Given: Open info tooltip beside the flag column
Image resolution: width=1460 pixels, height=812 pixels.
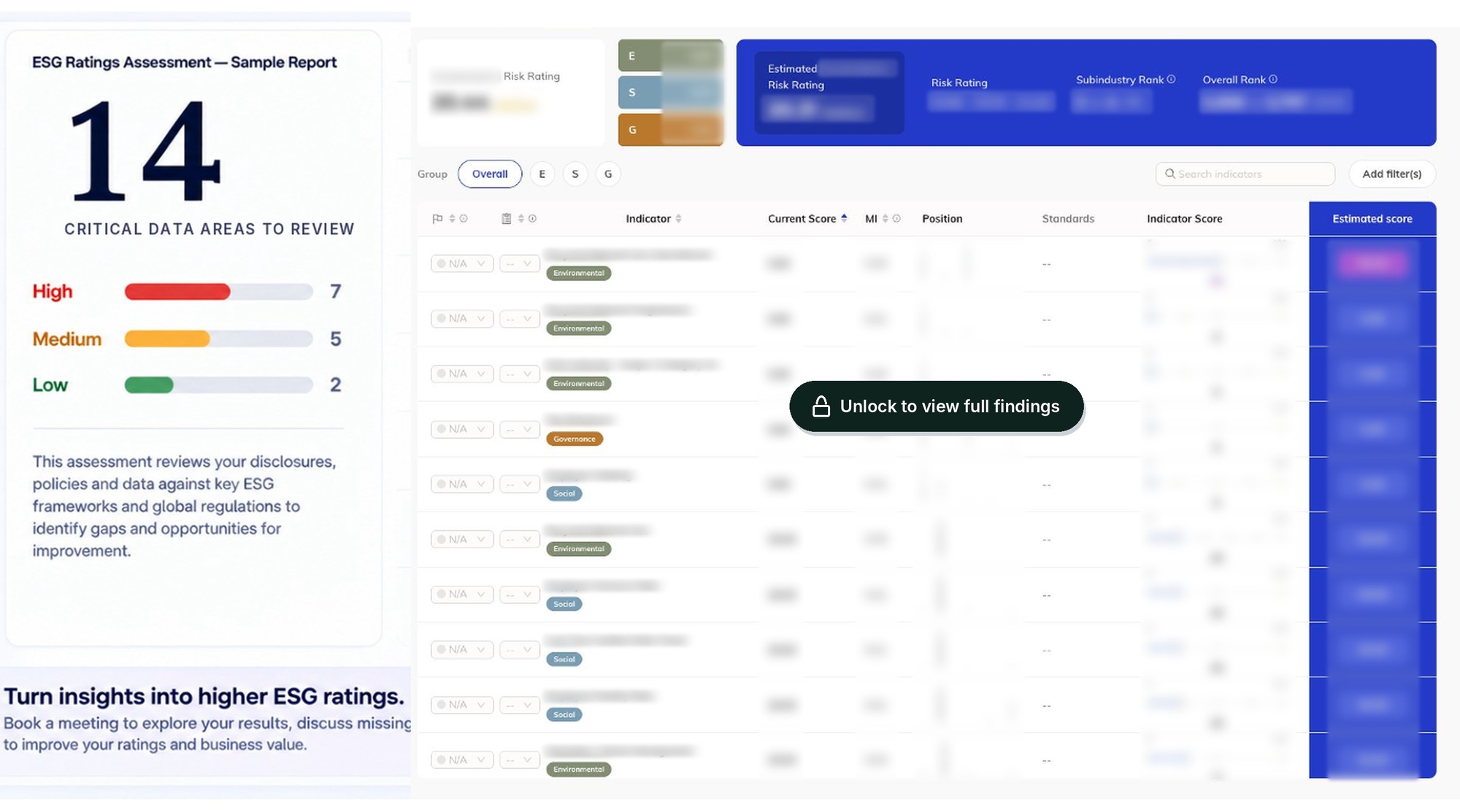Looking at the screenshot, I should tap(464, 219).
